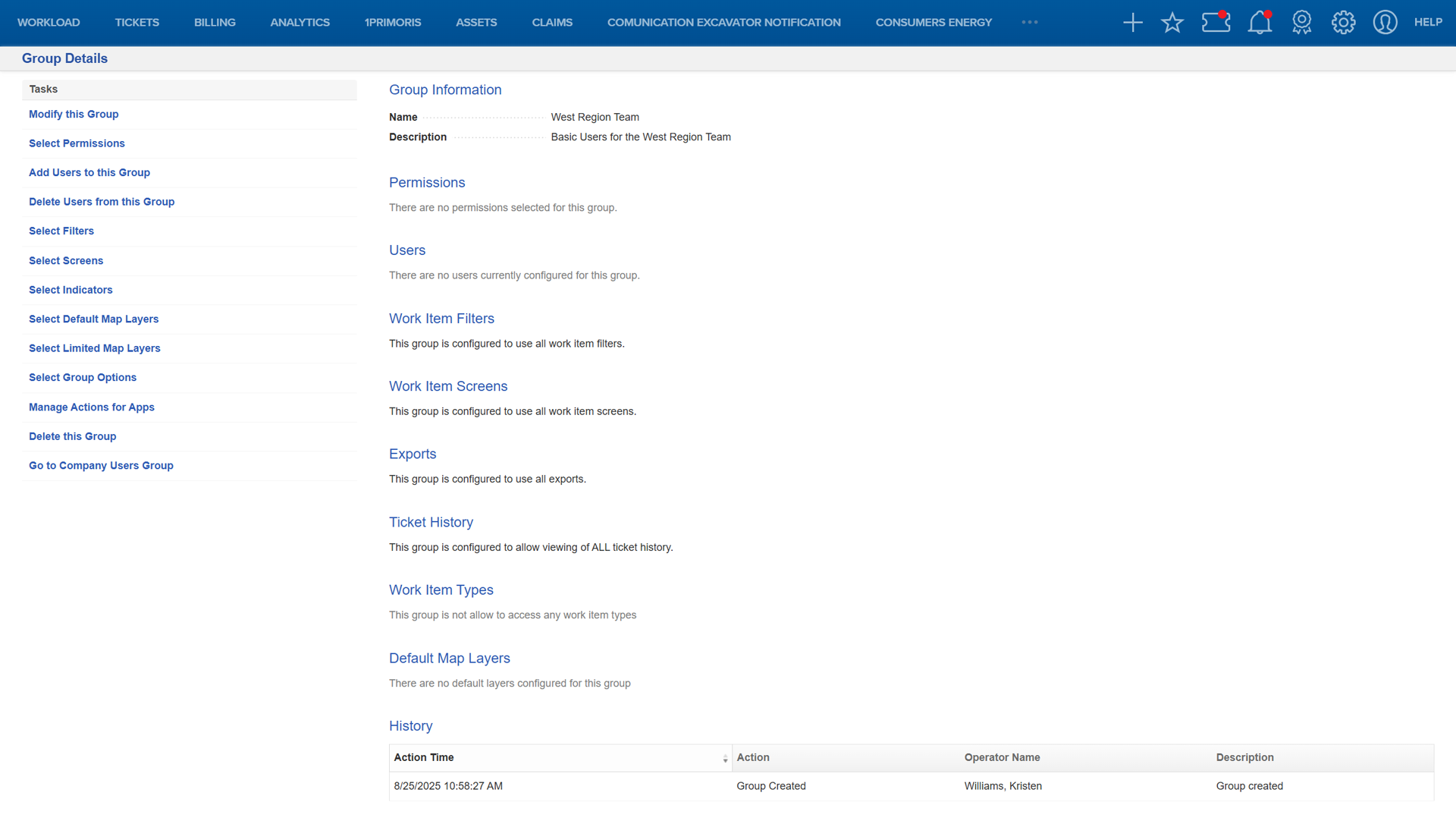Image resolution: width=1456 pixels, height=824 pixels.
Task: Expand the three-dots overflow menu
Action: [x=1029, y=23]
